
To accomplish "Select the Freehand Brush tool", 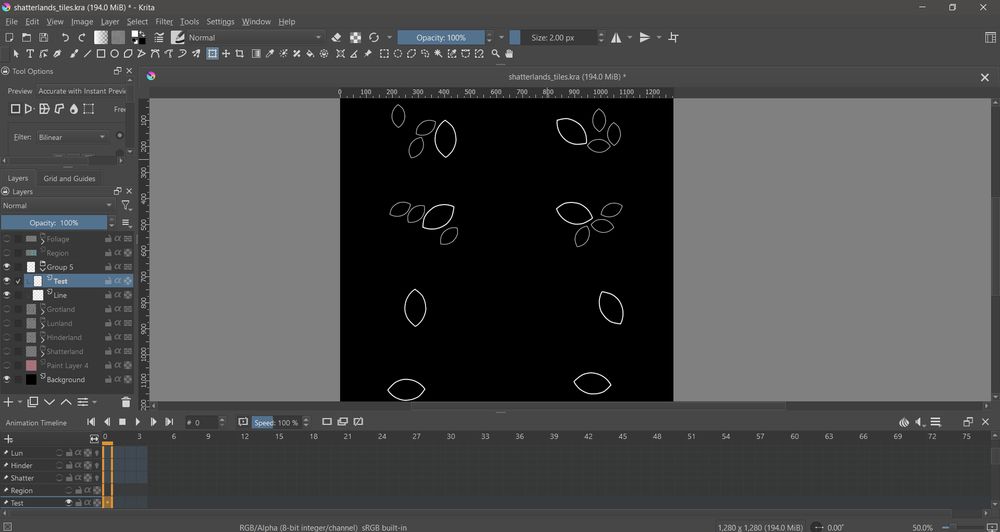I will [x=74, y=54].
